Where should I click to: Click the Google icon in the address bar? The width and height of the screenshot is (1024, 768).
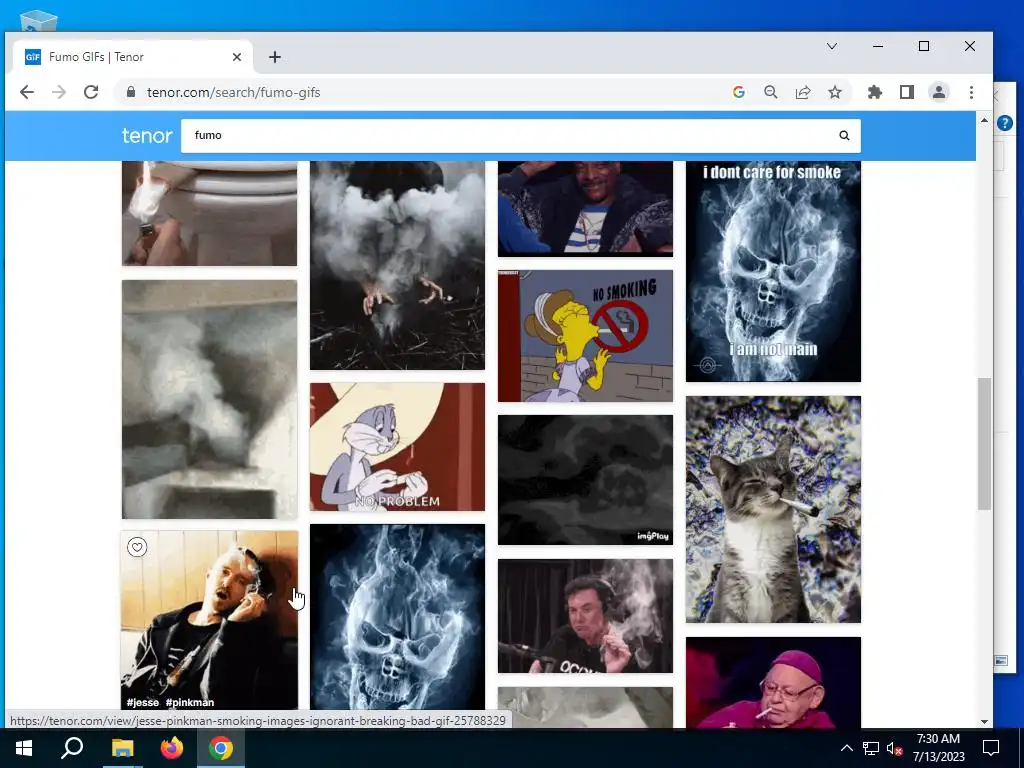coord(739,92)
